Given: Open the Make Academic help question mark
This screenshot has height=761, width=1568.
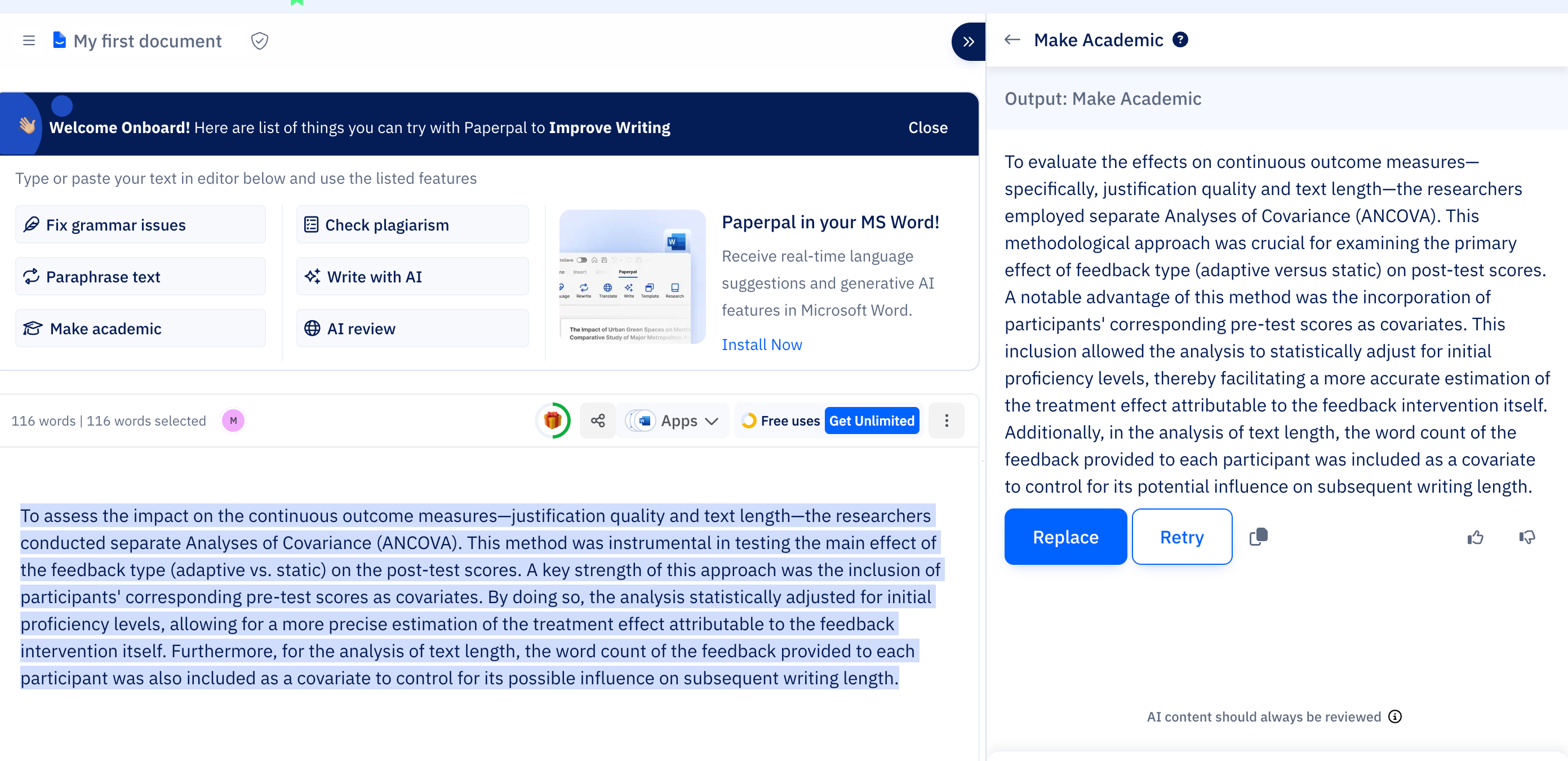Looking at the screenshot, I should 1180,39.
